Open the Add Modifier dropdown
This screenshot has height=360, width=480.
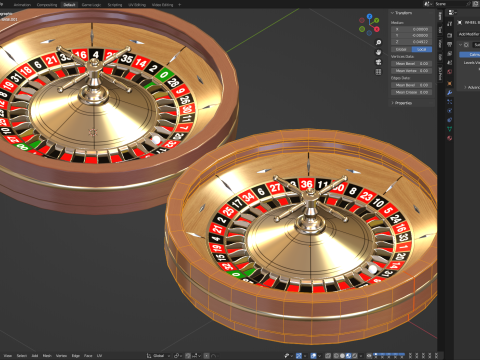coord(469,34)
